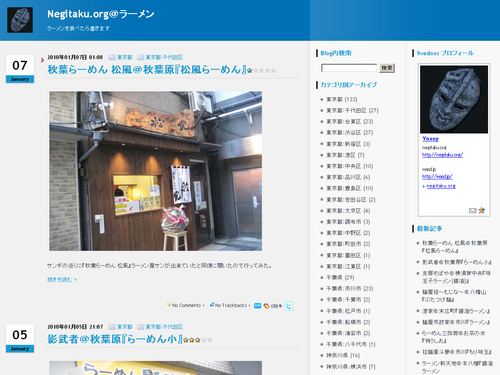Viewport: 500px width, 375px height.
Task: Open archive category 千葉県:八千代市 (1)
Action: [351, 344]
